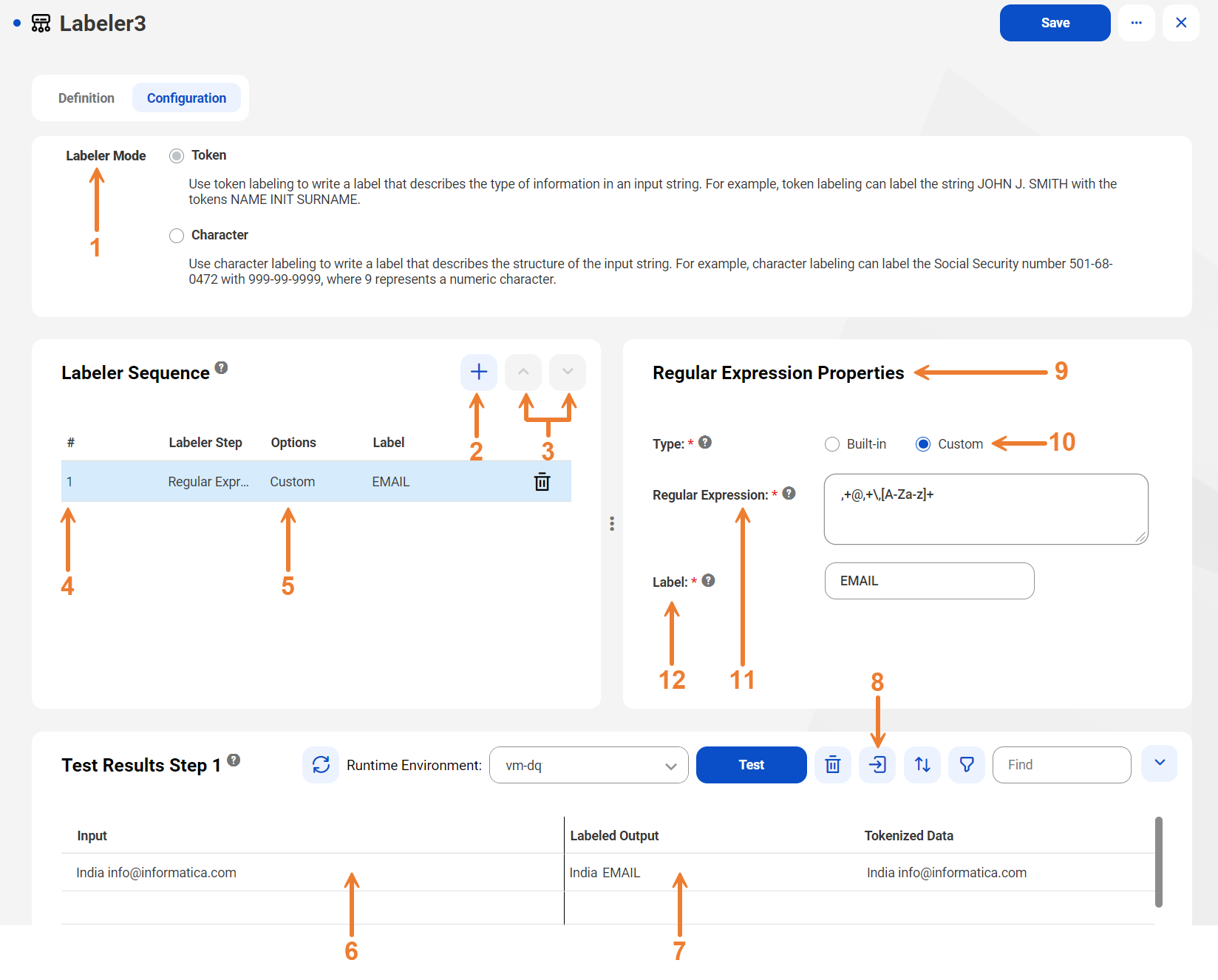Open Labeler Sequence help icon

(x=221, y=367)
